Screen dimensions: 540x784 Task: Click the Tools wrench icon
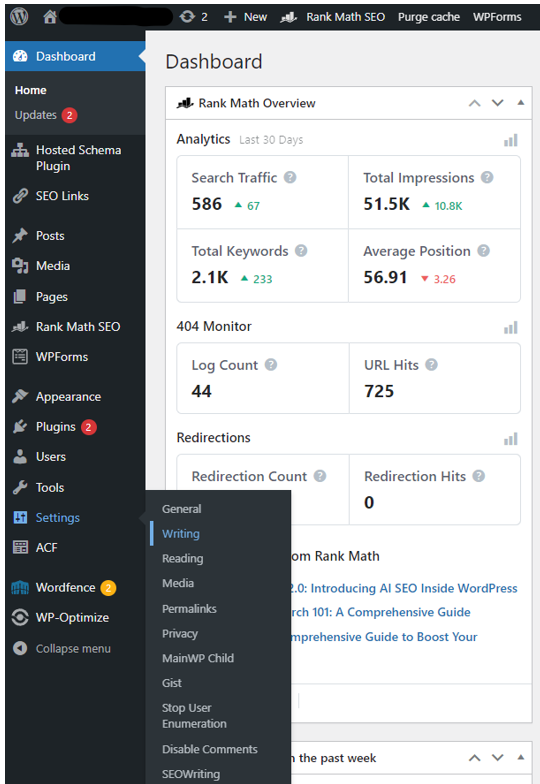point(20,487)
